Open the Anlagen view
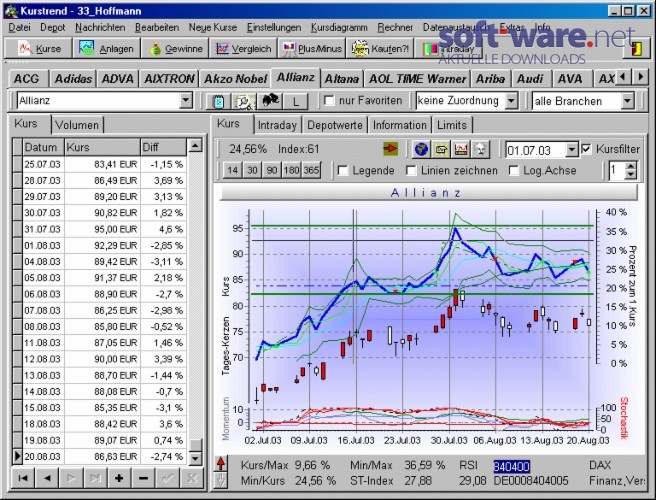The image size is (656, 500). (x=107, y=49)
